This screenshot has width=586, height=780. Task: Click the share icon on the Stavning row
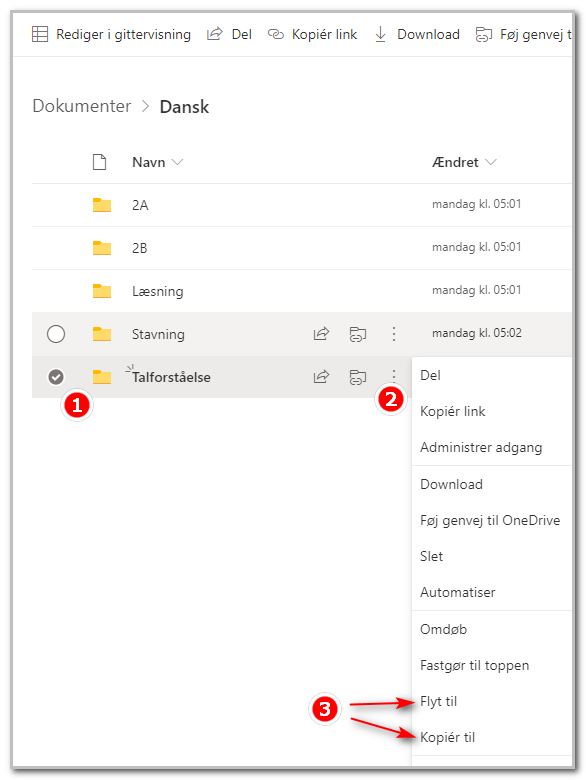[321, 333]
